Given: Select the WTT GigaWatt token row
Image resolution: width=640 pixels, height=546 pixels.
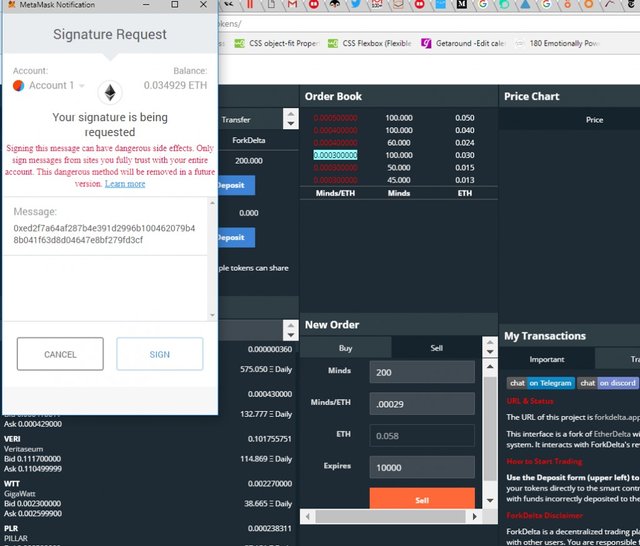Looking at the screenshot, I should [148, 499].
